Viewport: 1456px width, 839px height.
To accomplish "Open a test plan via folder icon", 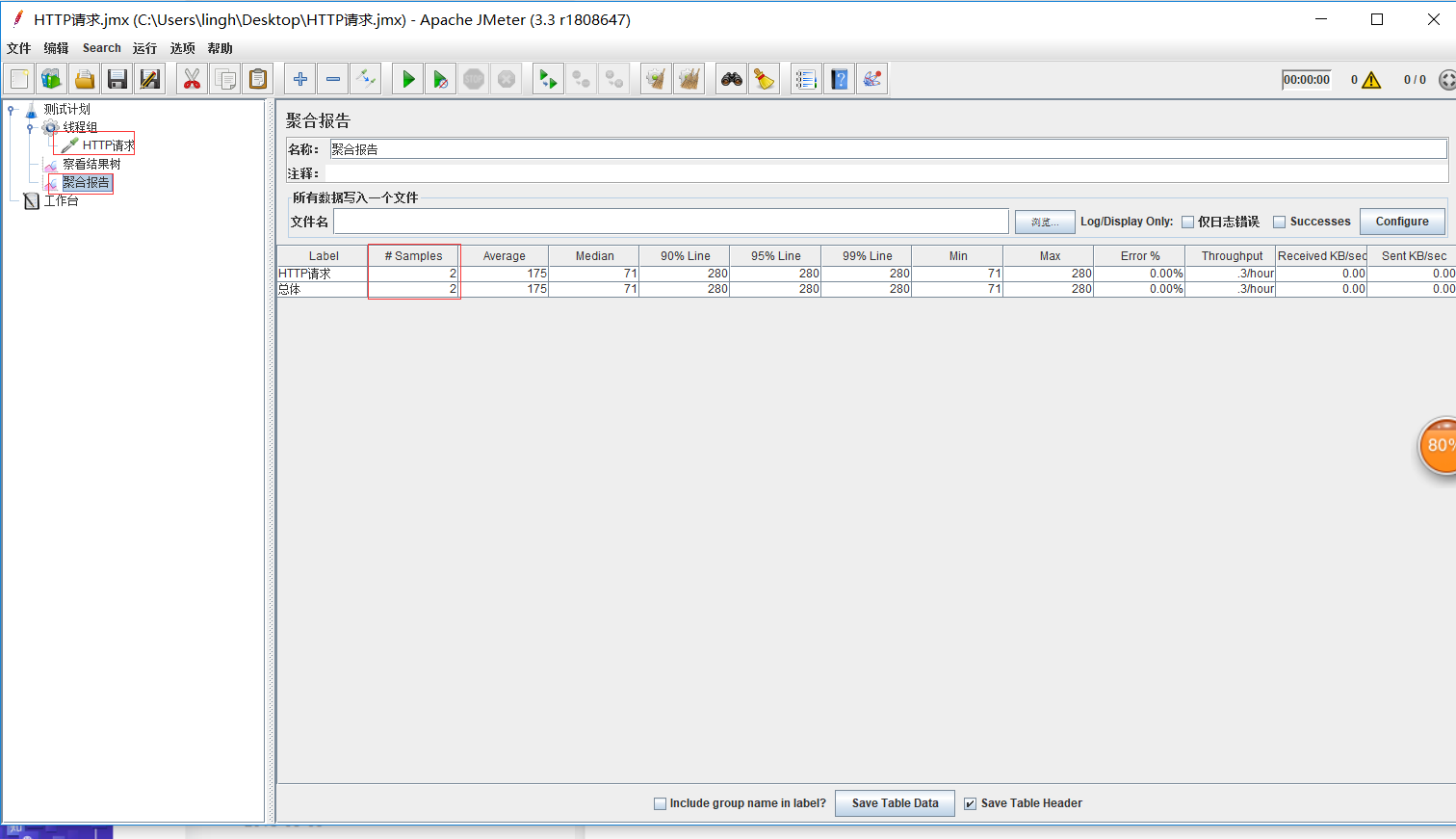I will (85, 79).
